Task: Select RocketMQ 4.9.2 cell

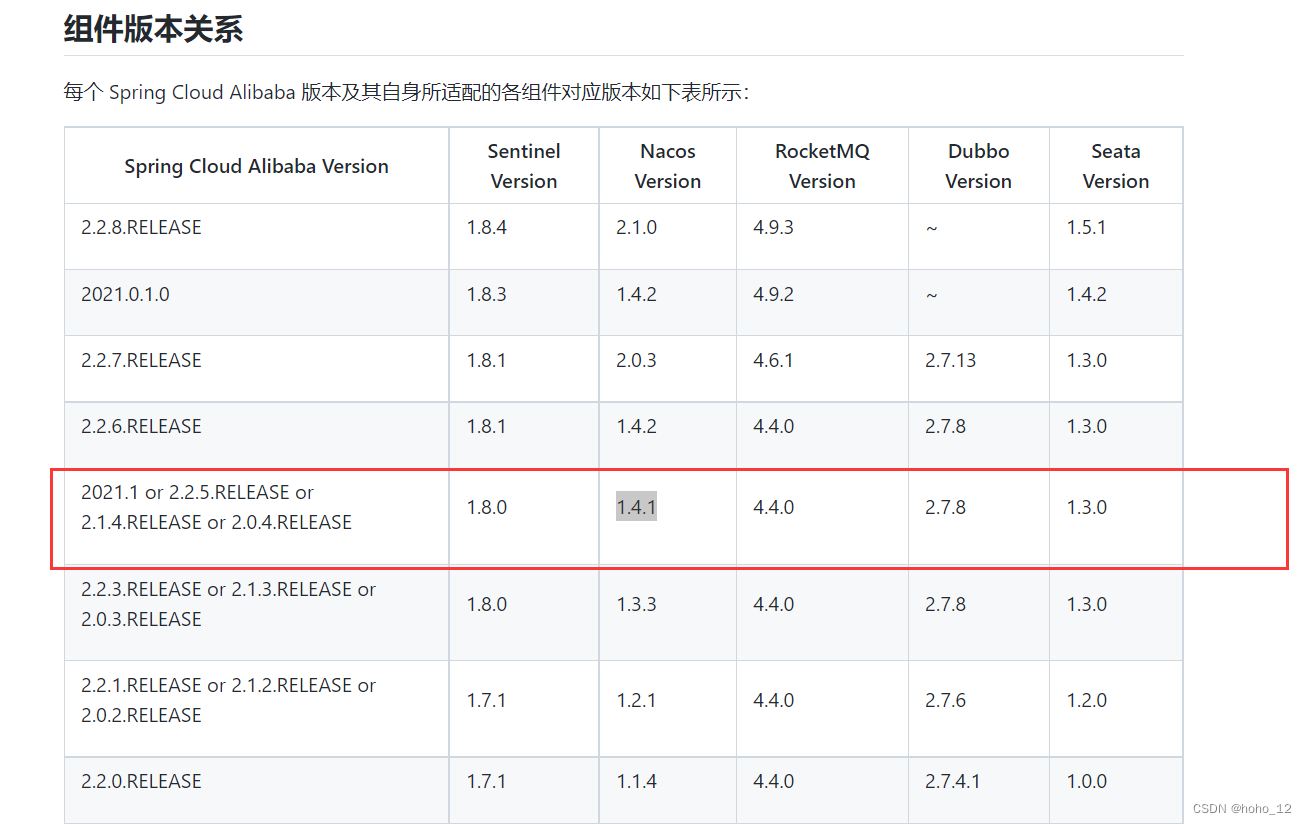Action: [x=822, y=303]
